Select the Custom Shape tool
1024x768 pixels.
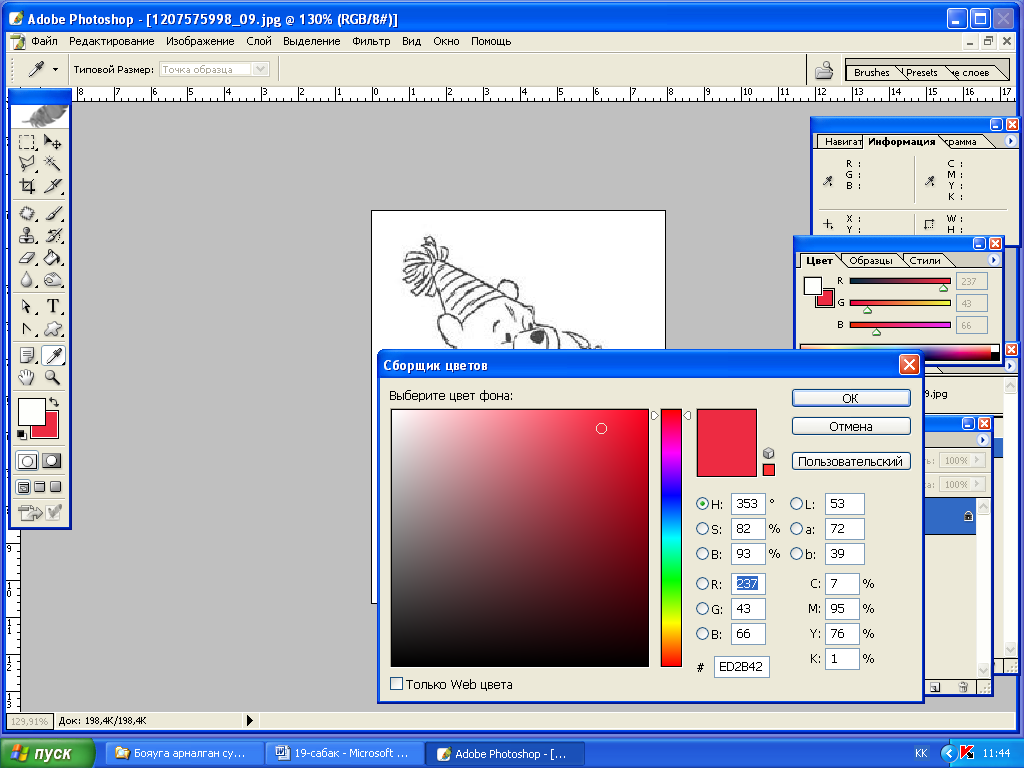52,329
